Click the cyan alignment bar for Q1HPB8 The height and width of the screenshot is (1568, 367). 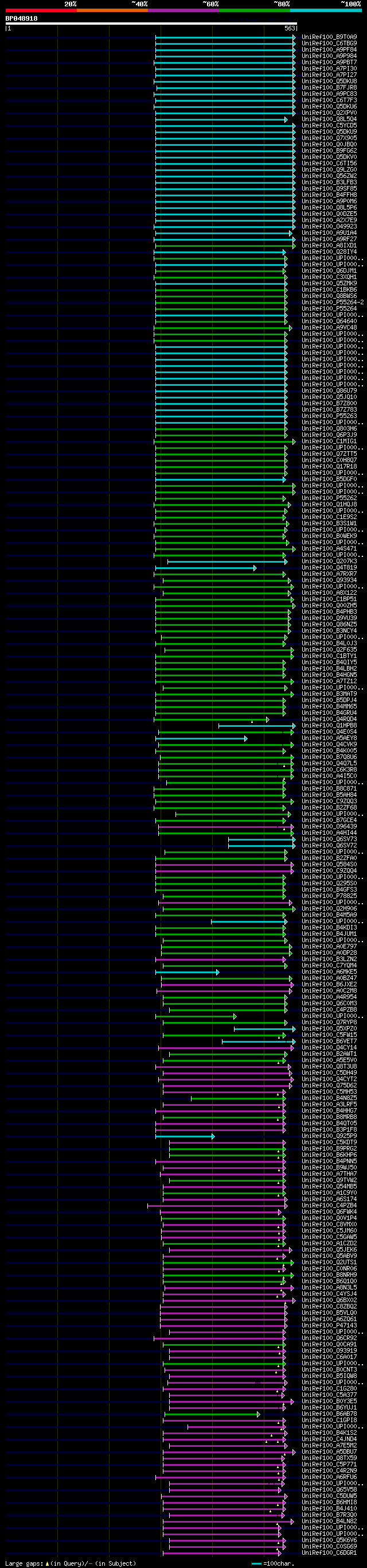(x=257, y=726)
